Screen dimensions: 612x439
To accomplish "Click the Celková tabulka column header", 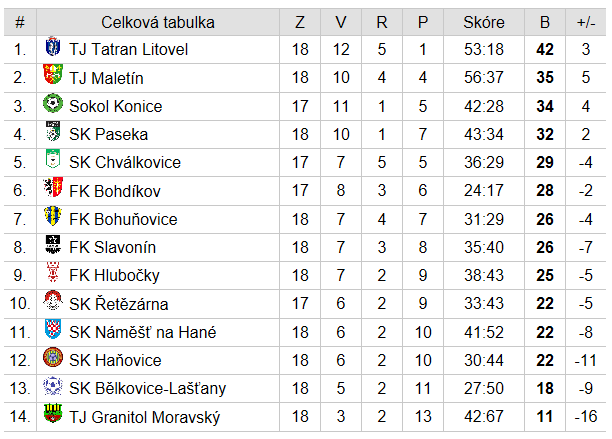I will (158, 22).
